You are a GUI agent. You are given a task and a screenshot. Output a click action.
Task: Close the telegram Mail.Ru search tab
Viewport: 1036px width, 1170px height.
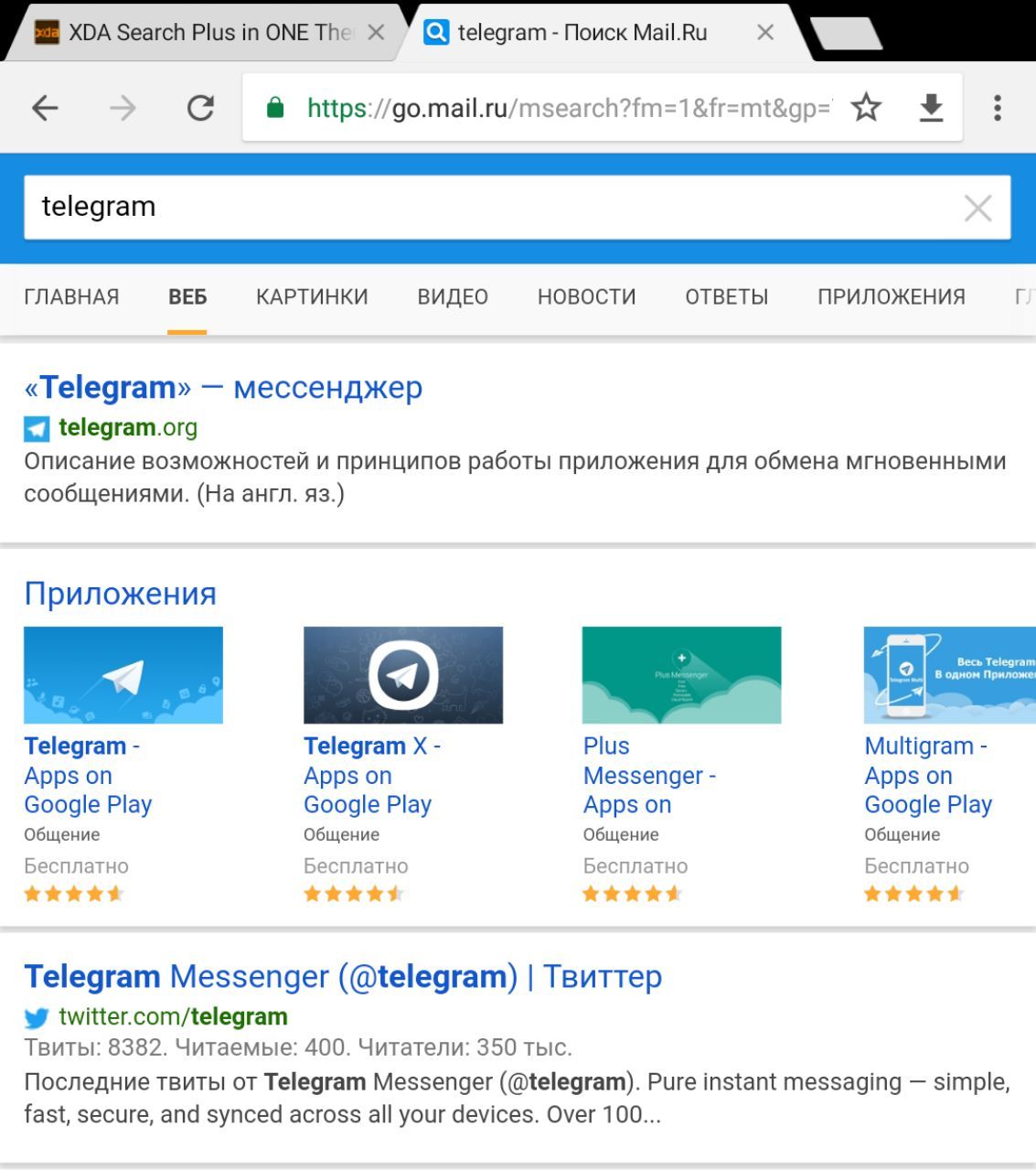[765, 33]
